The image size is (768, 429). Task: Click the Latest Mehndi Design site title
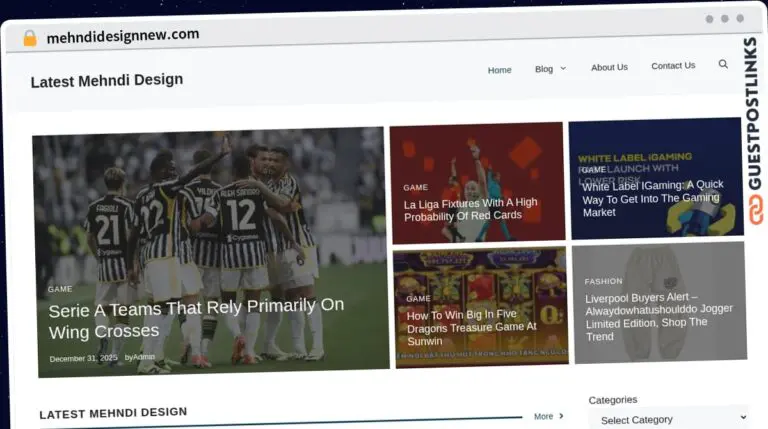107,80
